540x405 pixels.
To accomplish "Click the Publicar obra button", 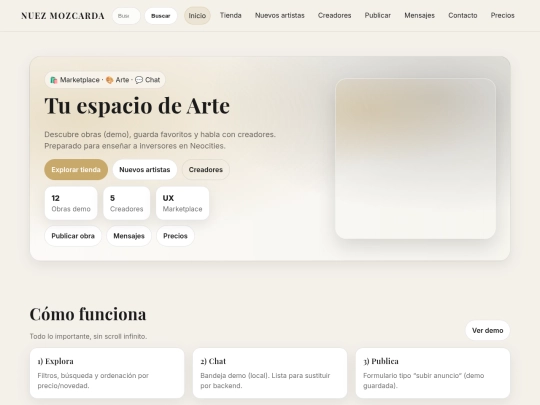I will (x=73, y=236).
